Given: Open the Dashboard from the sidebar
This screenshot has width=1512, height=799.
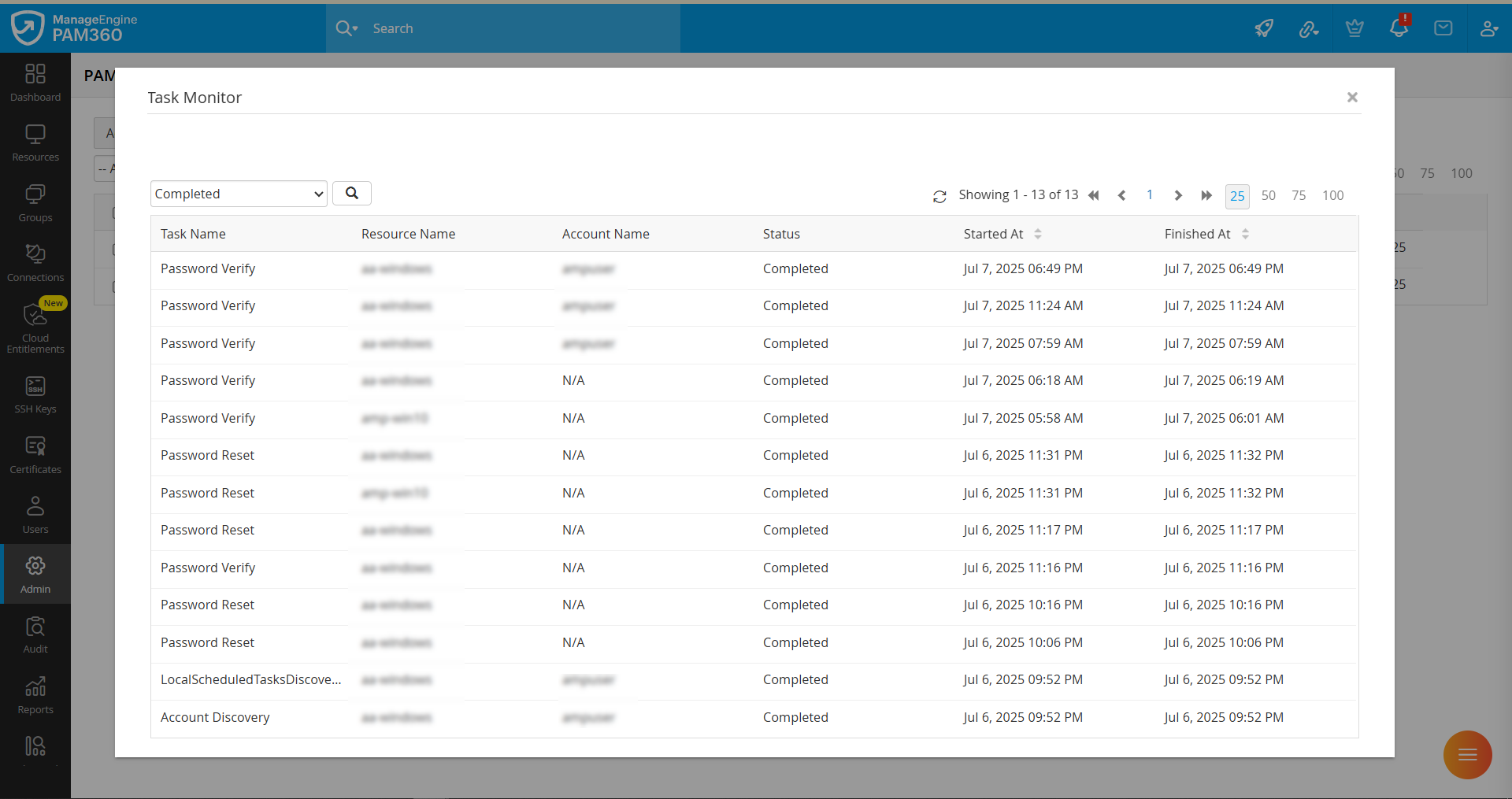Looking at the screenshot, I should [35, 81].
